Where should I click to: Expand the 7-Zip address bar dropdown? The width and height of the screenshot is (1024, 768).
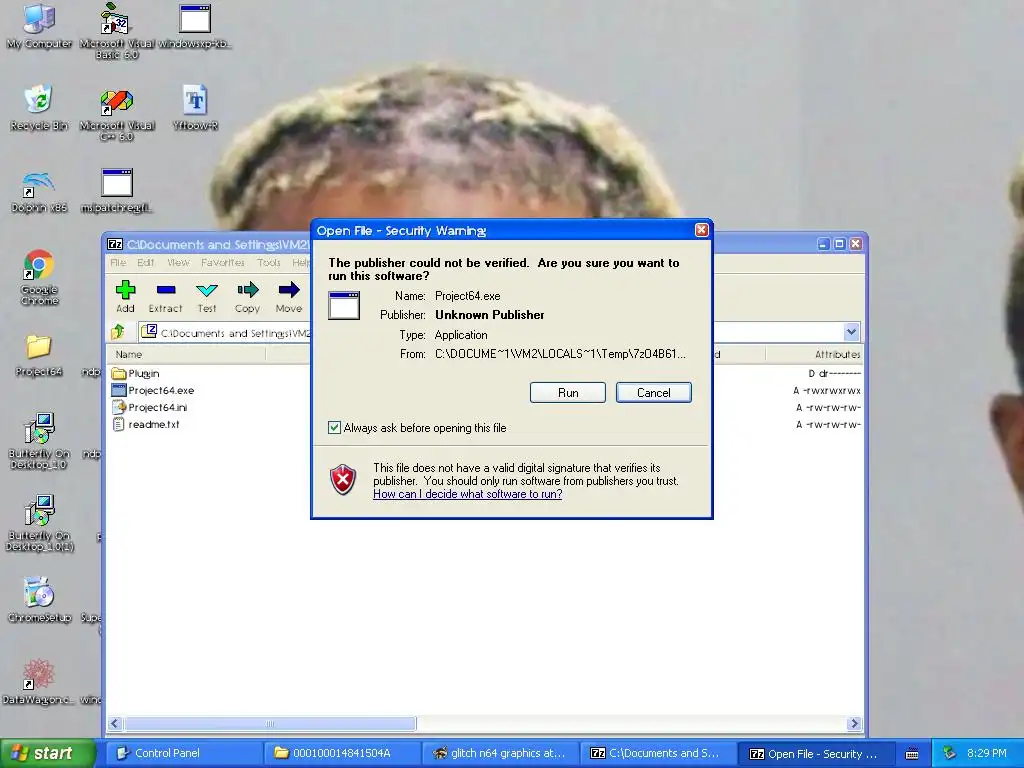click(851, 332)
